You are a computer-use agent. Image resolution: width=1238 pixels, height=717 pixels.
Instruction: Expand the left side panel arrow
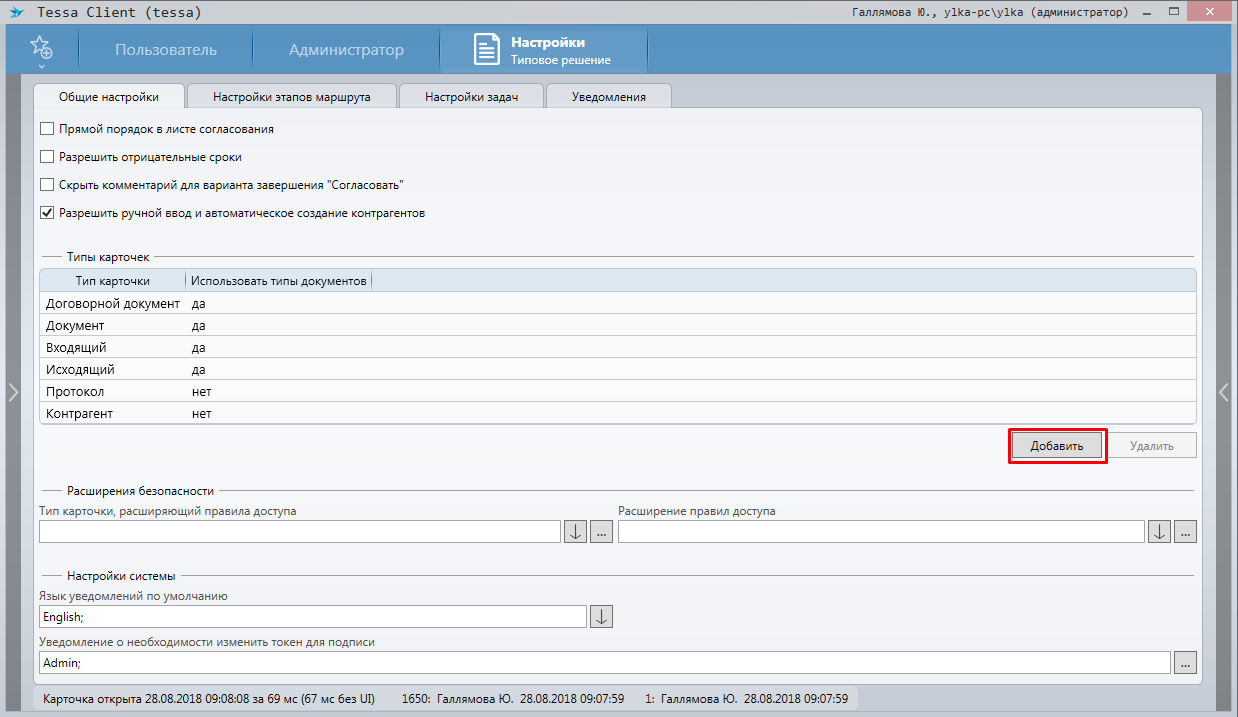click(13, 392)
